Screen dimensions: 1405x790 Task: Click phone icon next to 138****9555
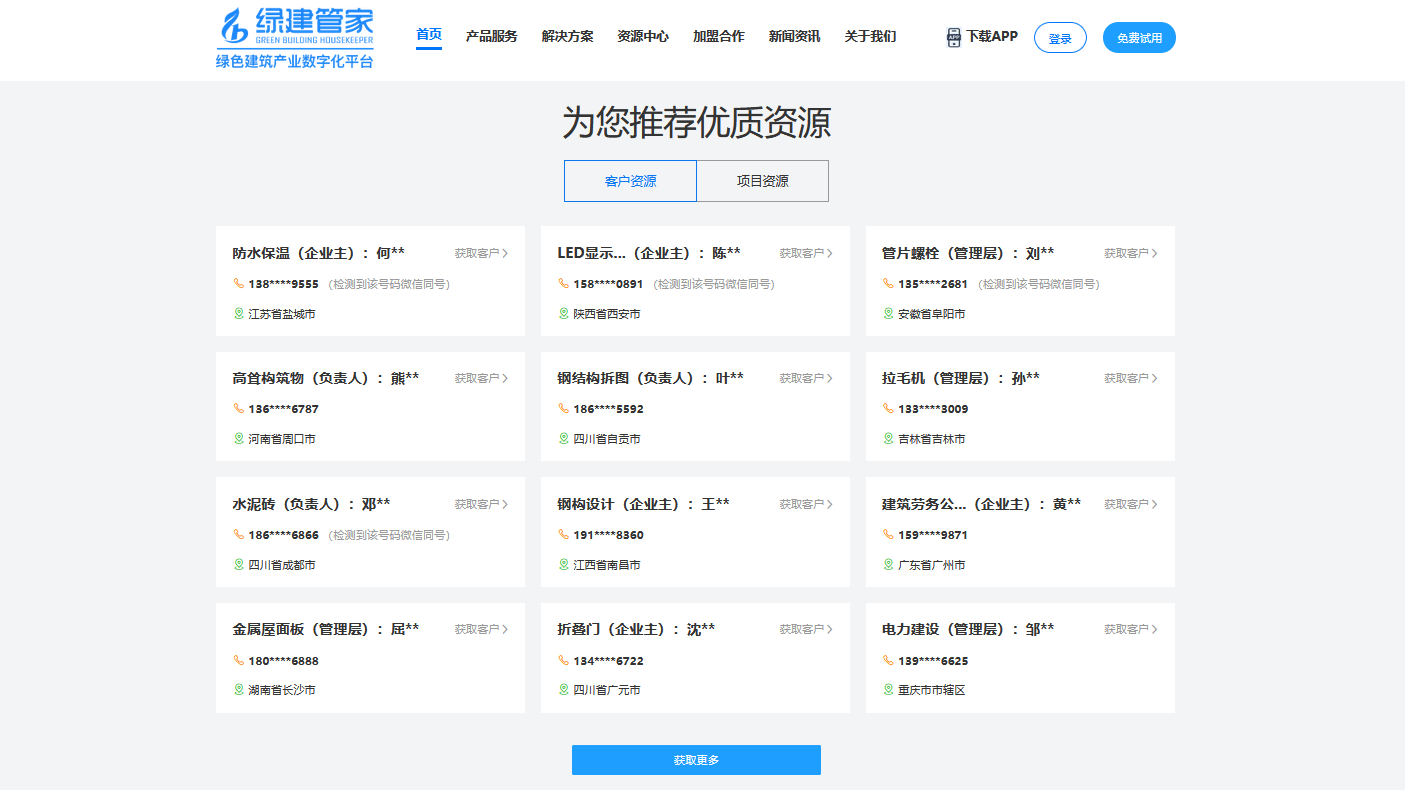click(239, 284)
